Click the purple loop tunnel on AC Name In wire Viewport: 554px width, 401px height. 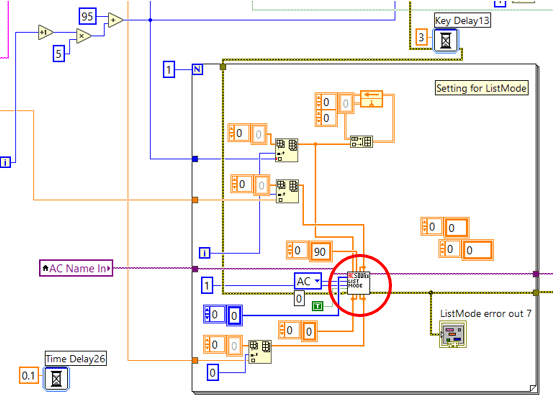[195, 269]
